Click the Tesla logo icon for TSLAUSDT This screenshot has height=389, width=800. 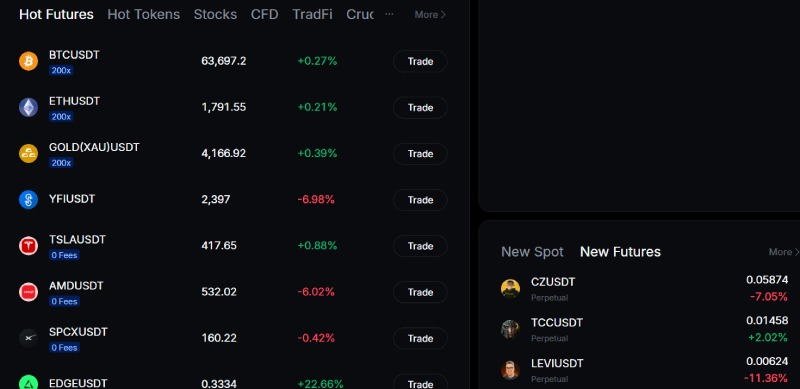[x=29, y=246]
